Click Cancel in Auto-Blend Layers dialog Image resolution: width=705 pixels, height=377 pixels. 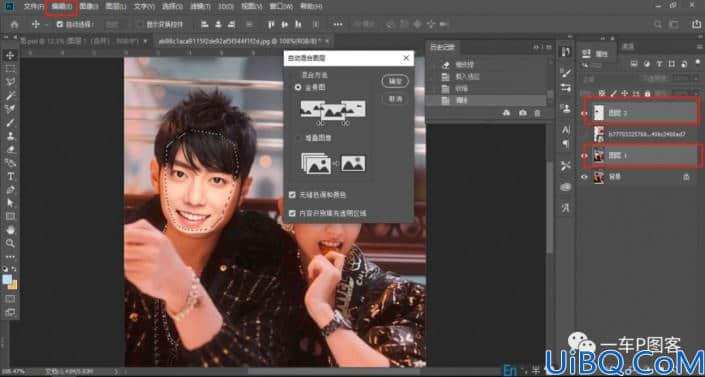(395, 99)
